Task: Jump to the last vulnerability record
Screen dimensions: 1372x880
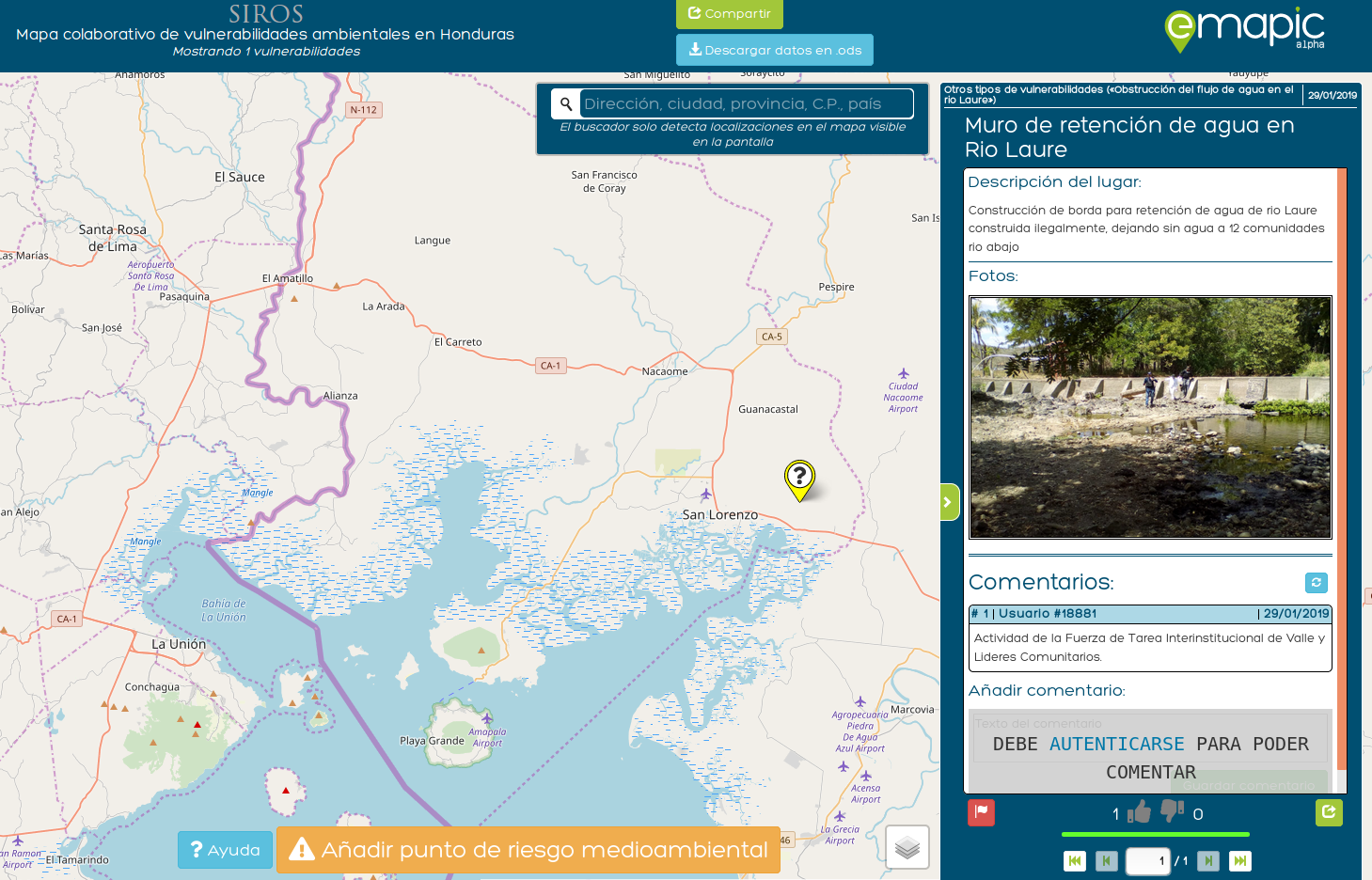Action: click(1240, 860)
